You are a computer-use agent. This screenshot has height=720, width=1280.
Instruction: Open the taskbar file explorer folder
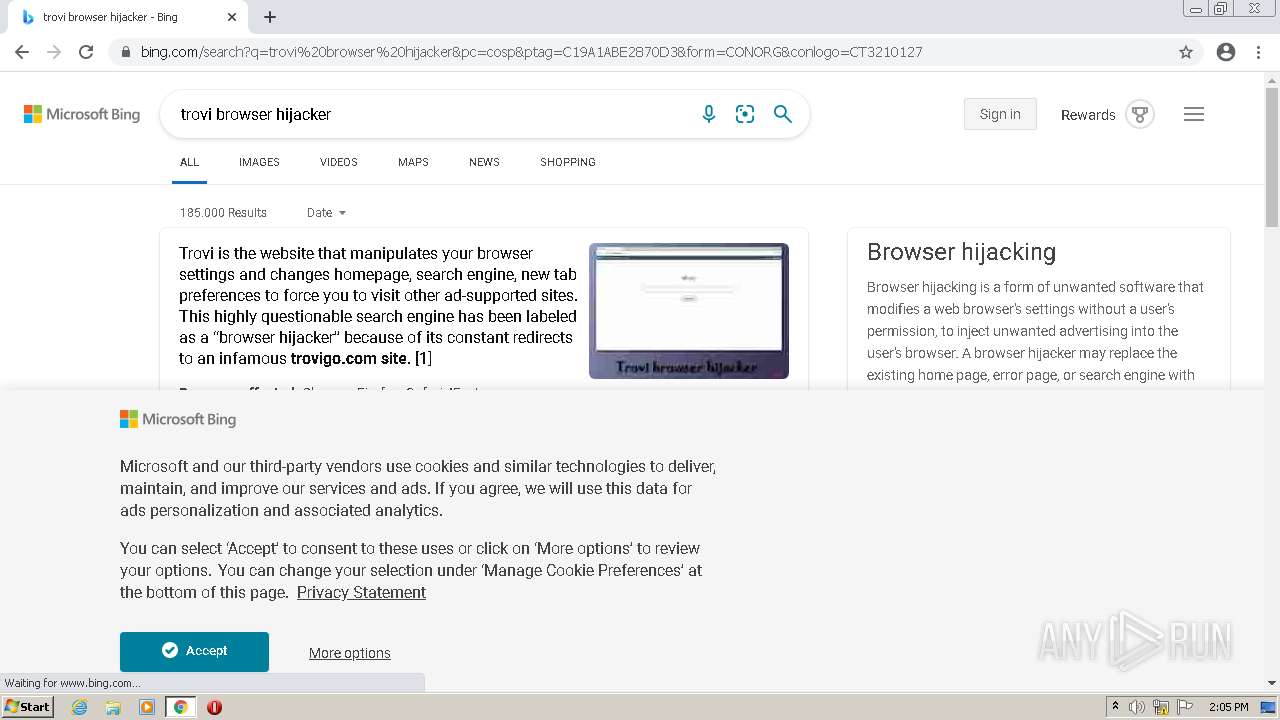coord(113,707)
